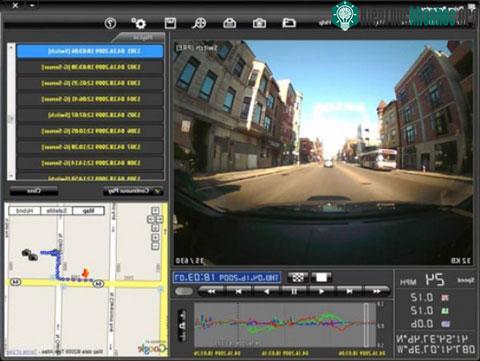Click the checkered pattern button beside the time display
The width and height of the screenshot is (480, 361).
(298, 277)
